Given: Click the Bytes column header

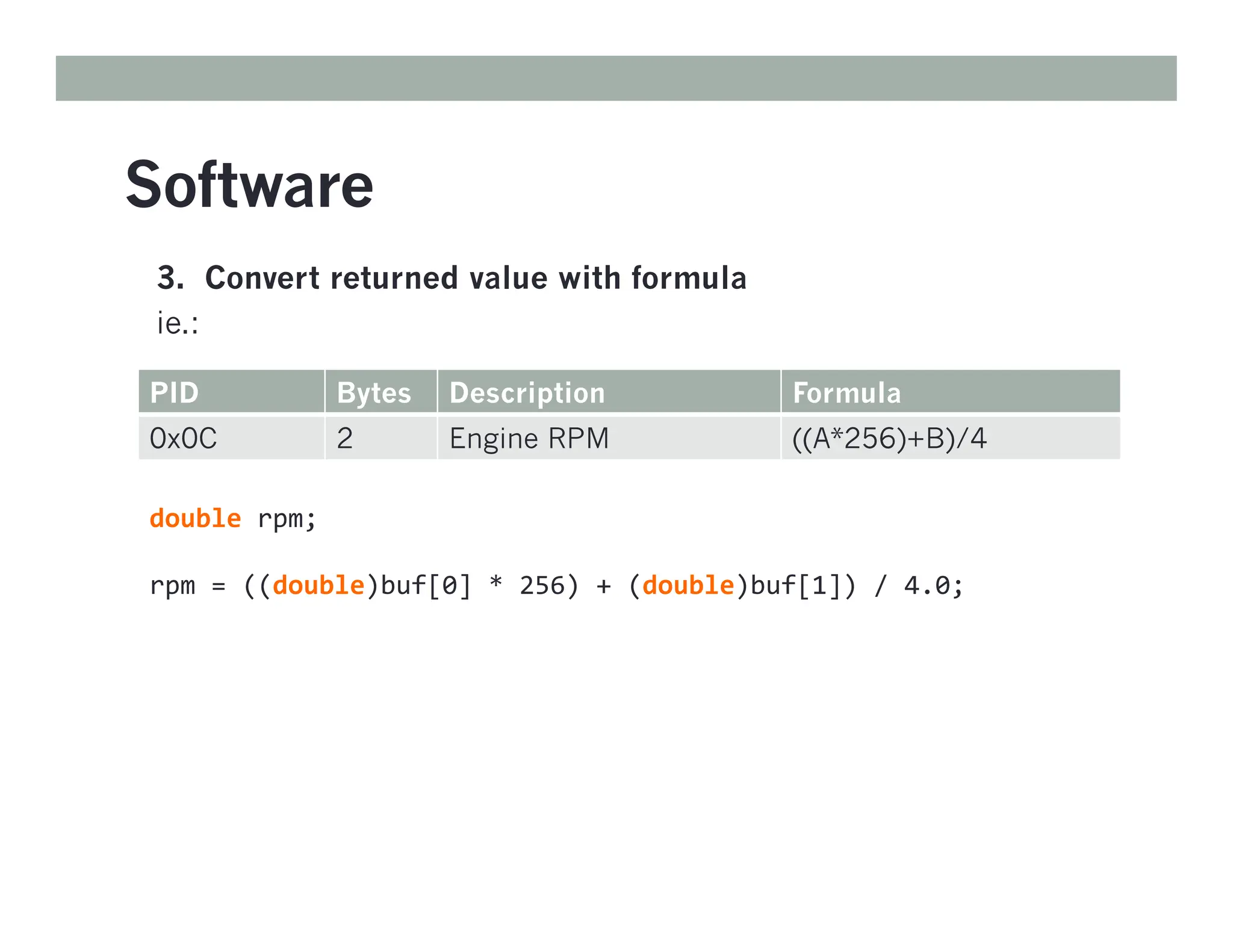Looking at the screenshot, I should [374, 392].
